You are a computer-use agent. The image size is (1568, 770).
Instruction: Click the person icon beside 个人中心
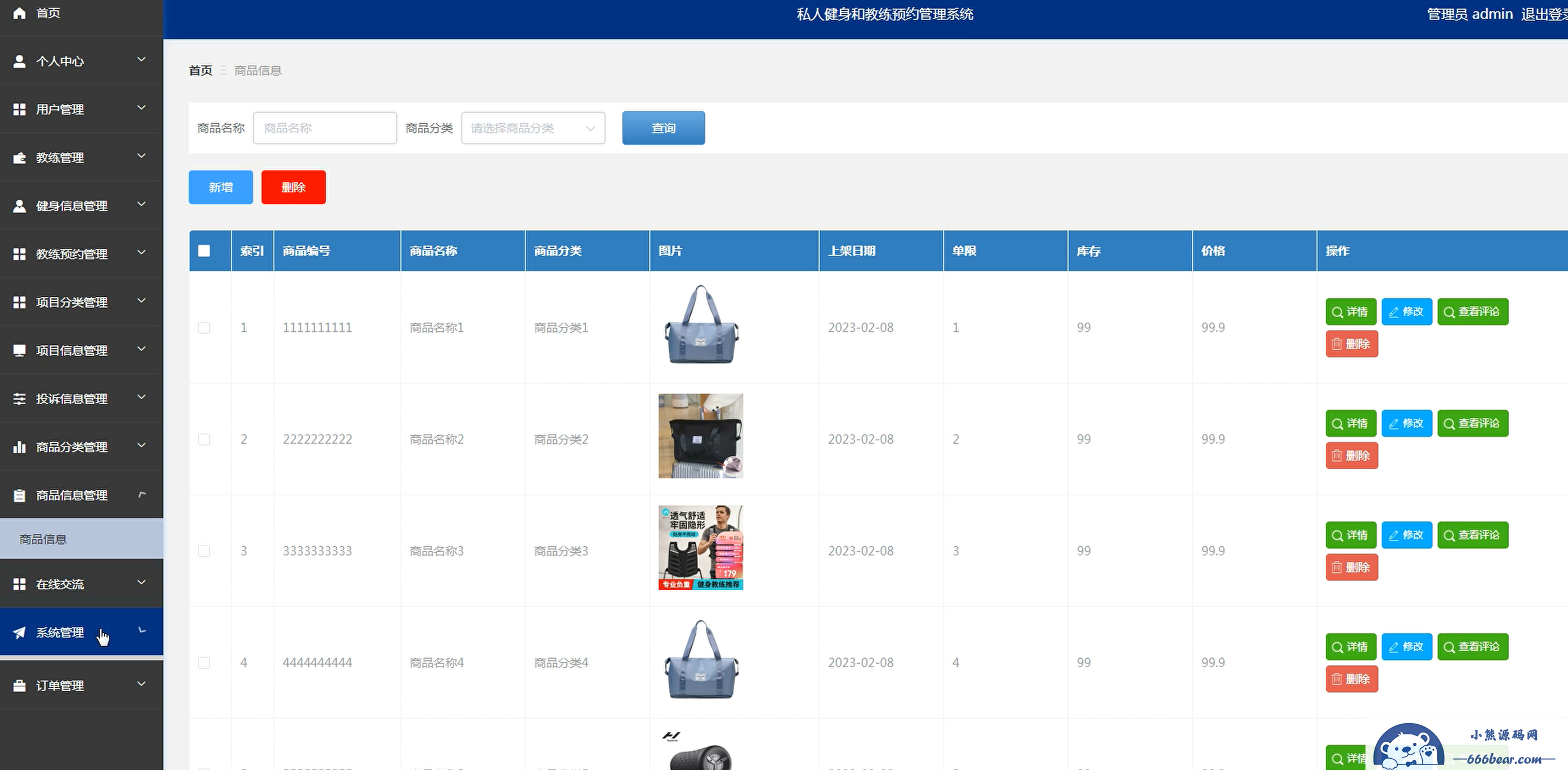(19, 61)
